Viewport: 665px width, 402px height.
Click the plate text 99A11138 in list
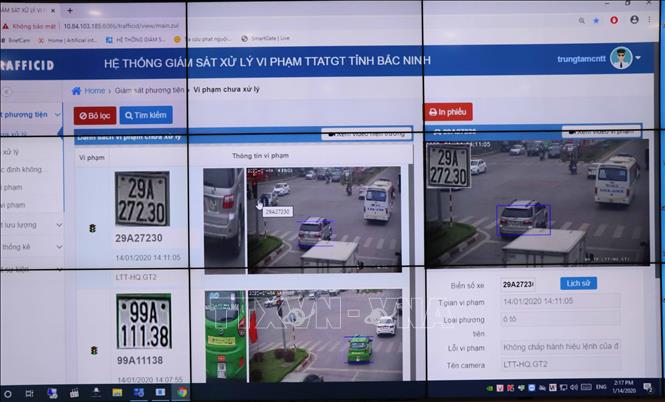[140, 360]
